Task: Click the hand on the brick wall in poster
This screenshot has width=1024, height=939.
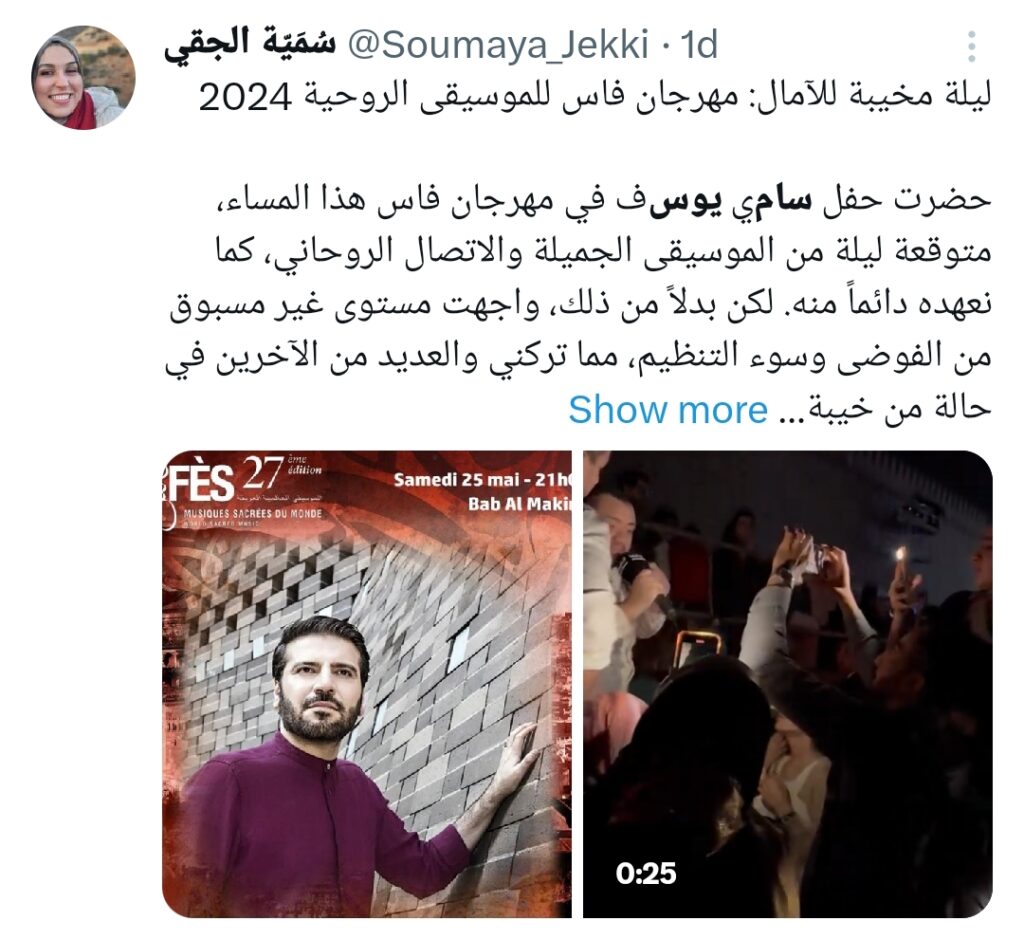Action: coord(516,759)
